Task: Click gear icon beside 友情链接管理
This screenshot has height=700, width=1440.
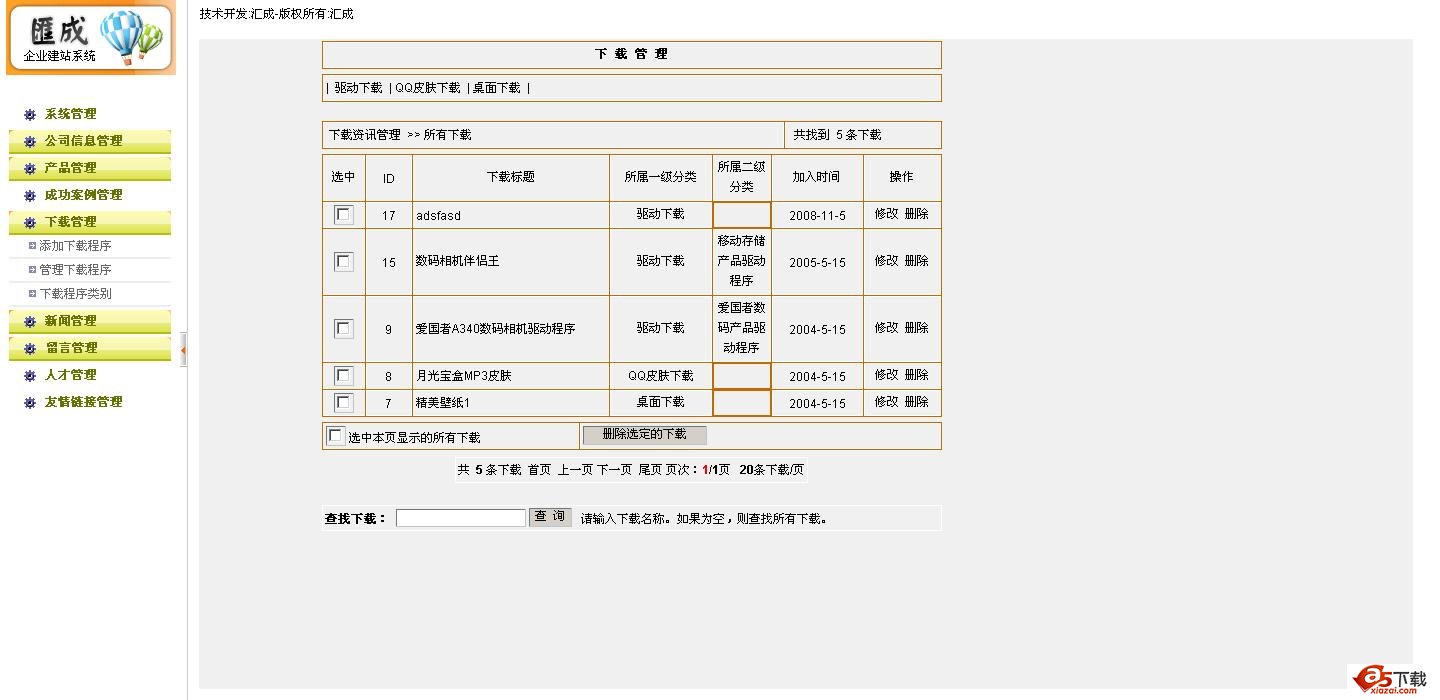Action: point(30,403)
